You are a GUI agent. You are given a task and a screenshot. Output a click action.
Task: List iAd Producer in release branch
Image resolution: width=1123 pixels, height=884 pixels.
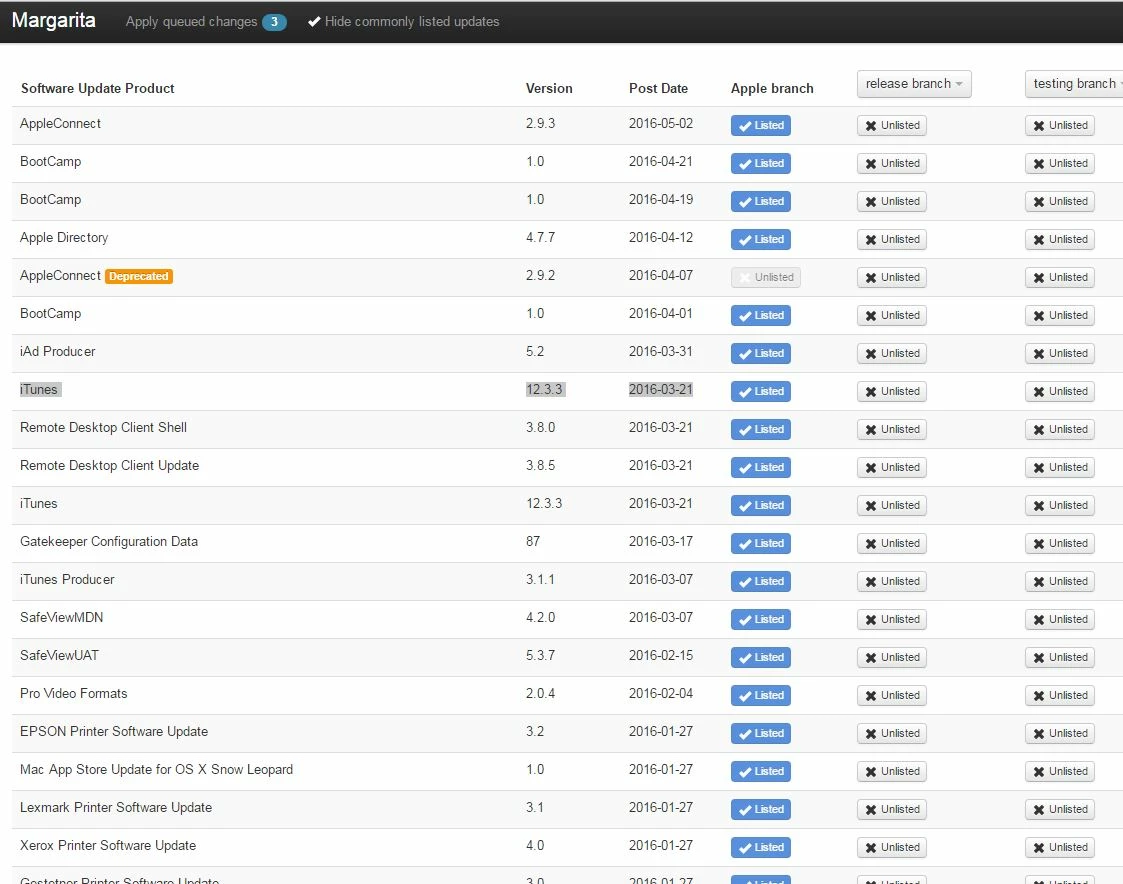[892, 353]
